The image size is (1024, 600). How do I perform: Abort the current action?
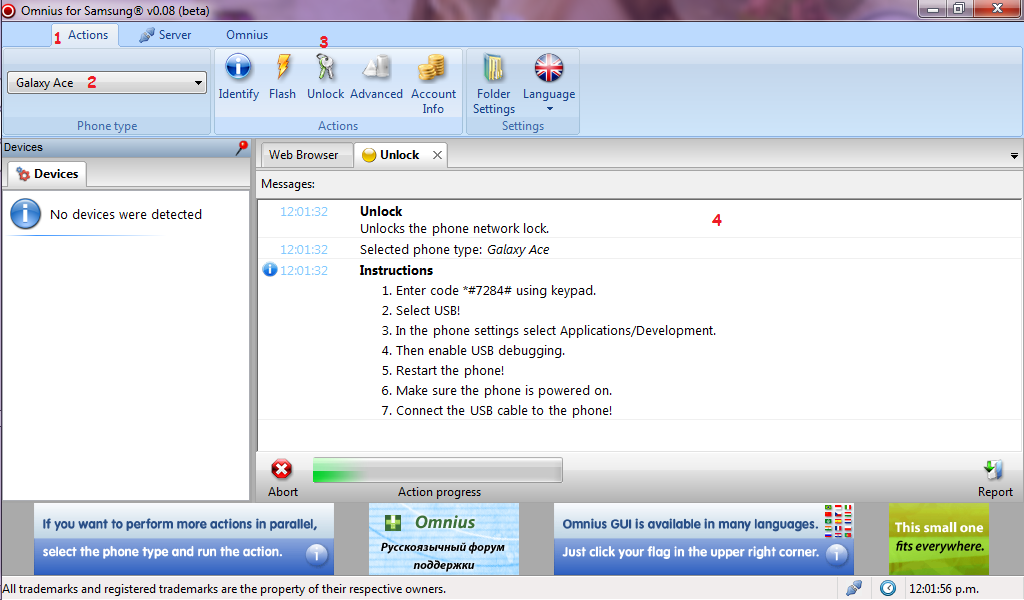coord(282,478)
